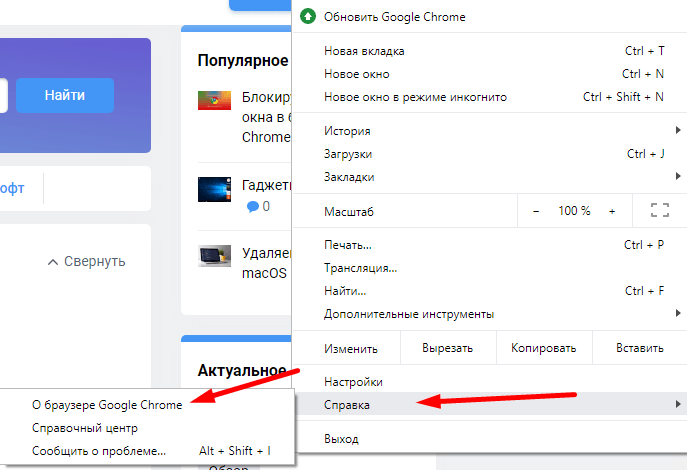687x470 pixels.
Task: Click the Chrome article thumbnail under Популярное
Action: click(x=214, y=100)
